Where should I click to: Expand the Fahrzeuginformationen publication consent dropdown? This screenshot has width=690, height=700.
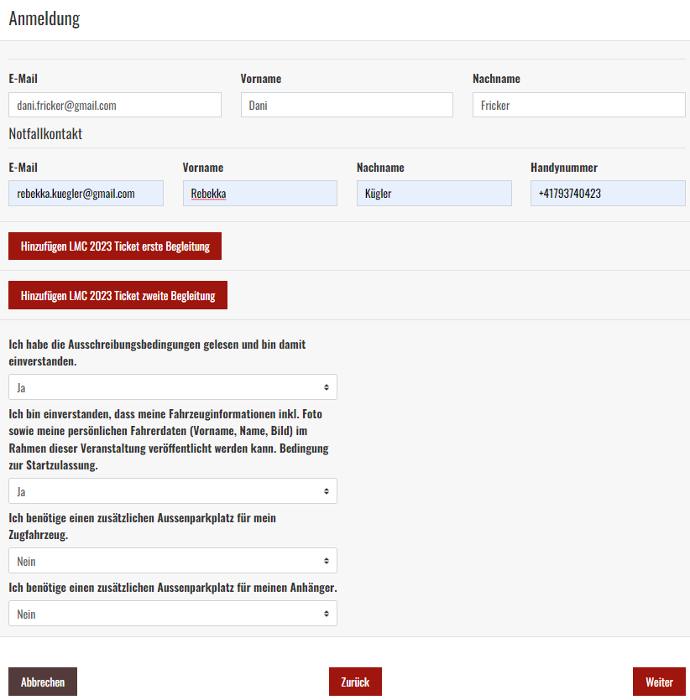click(172, 491)
